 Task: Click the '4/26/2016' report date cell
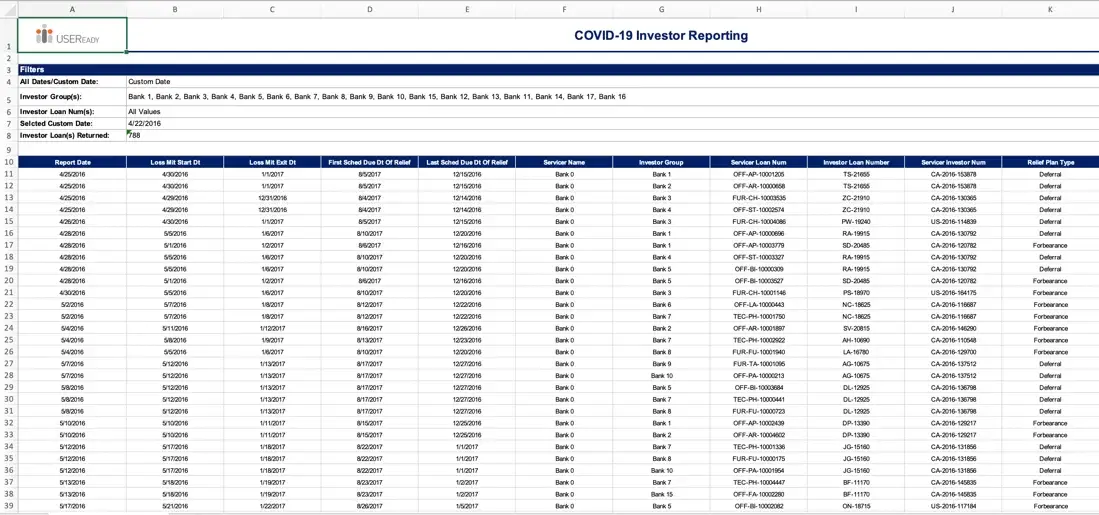click(73, 221)
